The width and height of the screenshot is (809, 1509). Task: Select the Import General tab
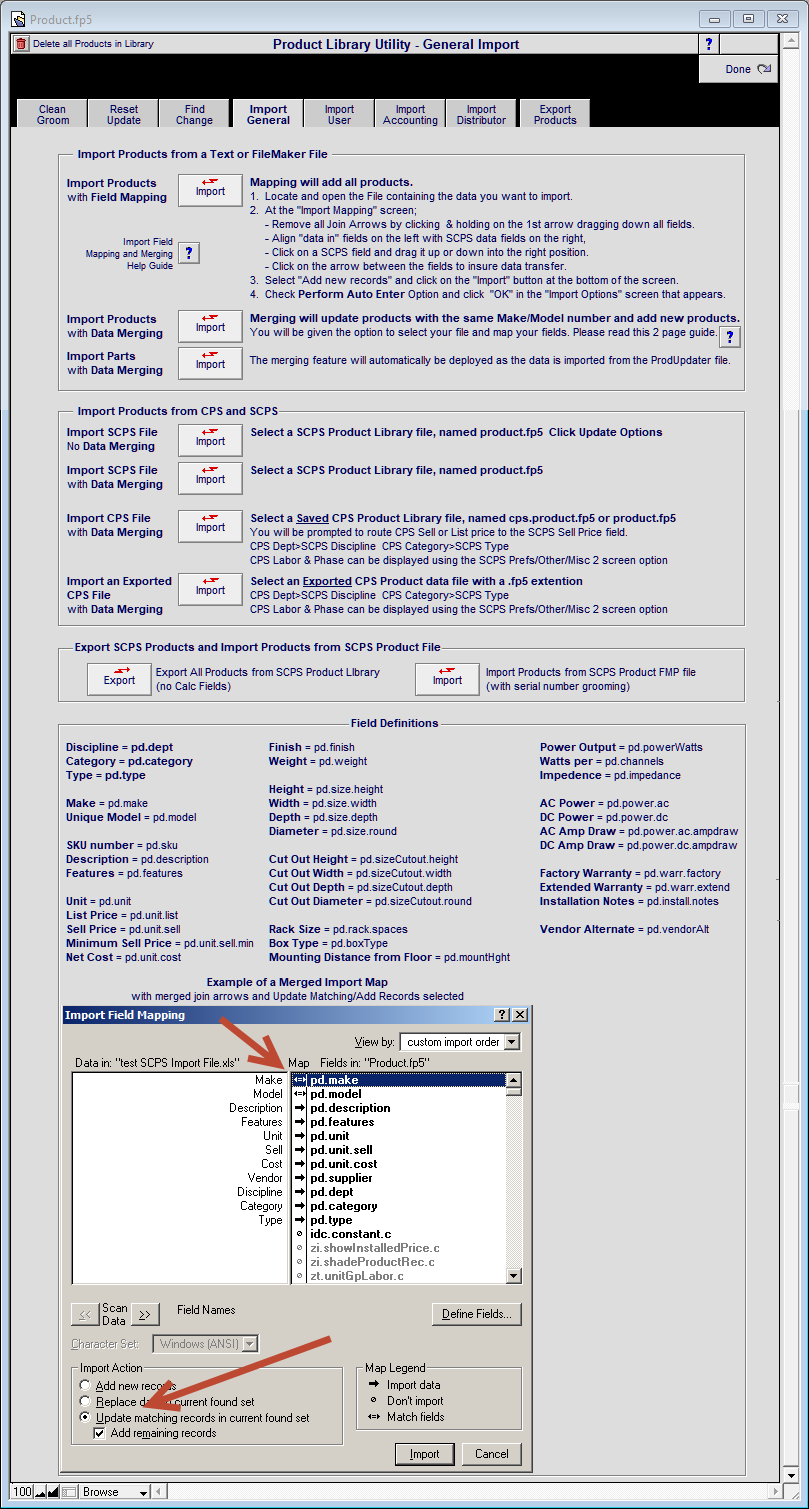268,114
